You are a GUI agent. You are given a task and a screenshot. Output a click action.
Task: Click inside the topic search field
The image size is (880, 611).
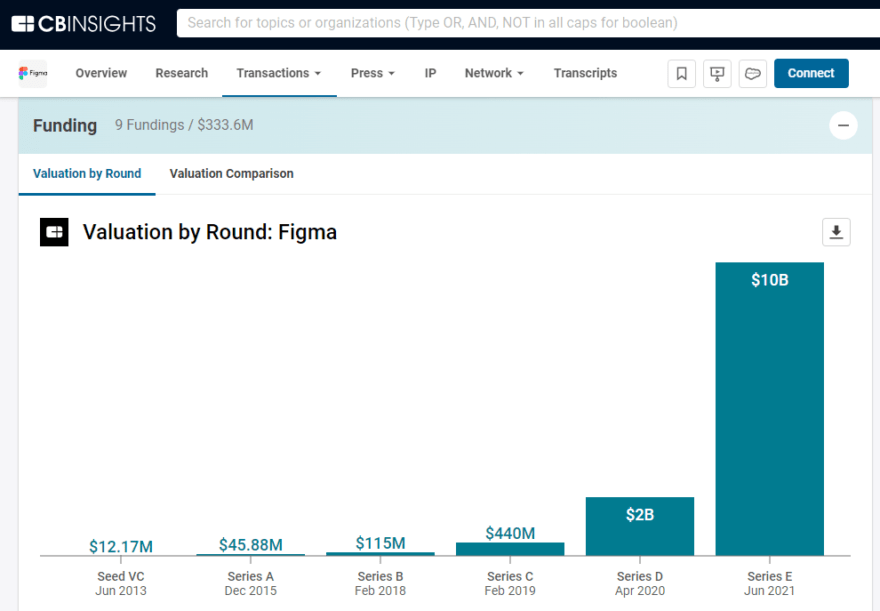pyautogui.click(x=450, y=22)
